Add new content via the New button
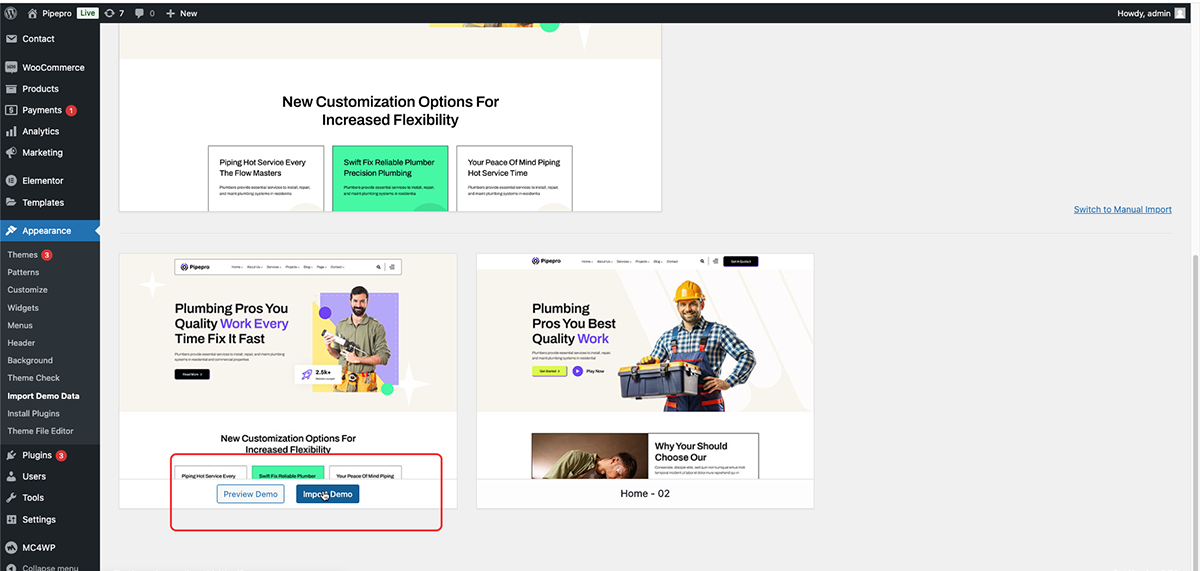The image size is (1200, 571). point(182,13)
